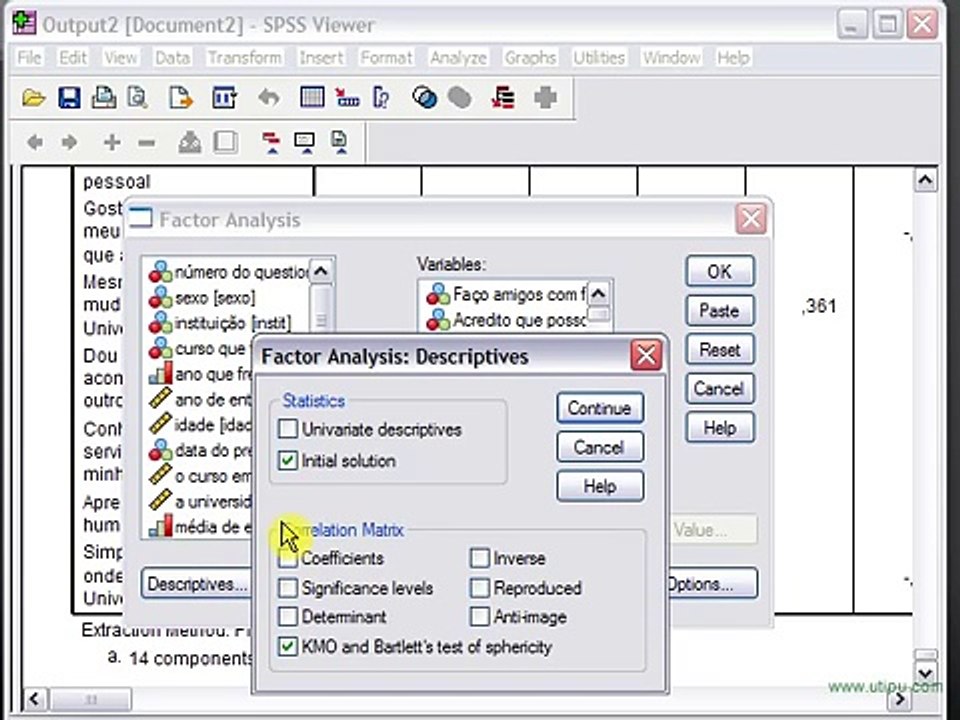
Task: Print the output with printer icon
Action: tap(103, 98)
